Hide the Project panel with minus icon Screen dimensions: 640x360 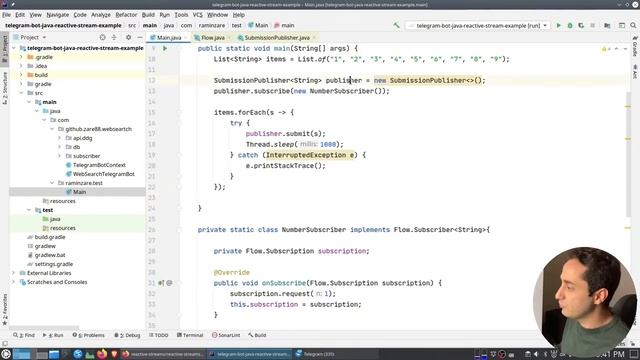(x=140, y=37)
